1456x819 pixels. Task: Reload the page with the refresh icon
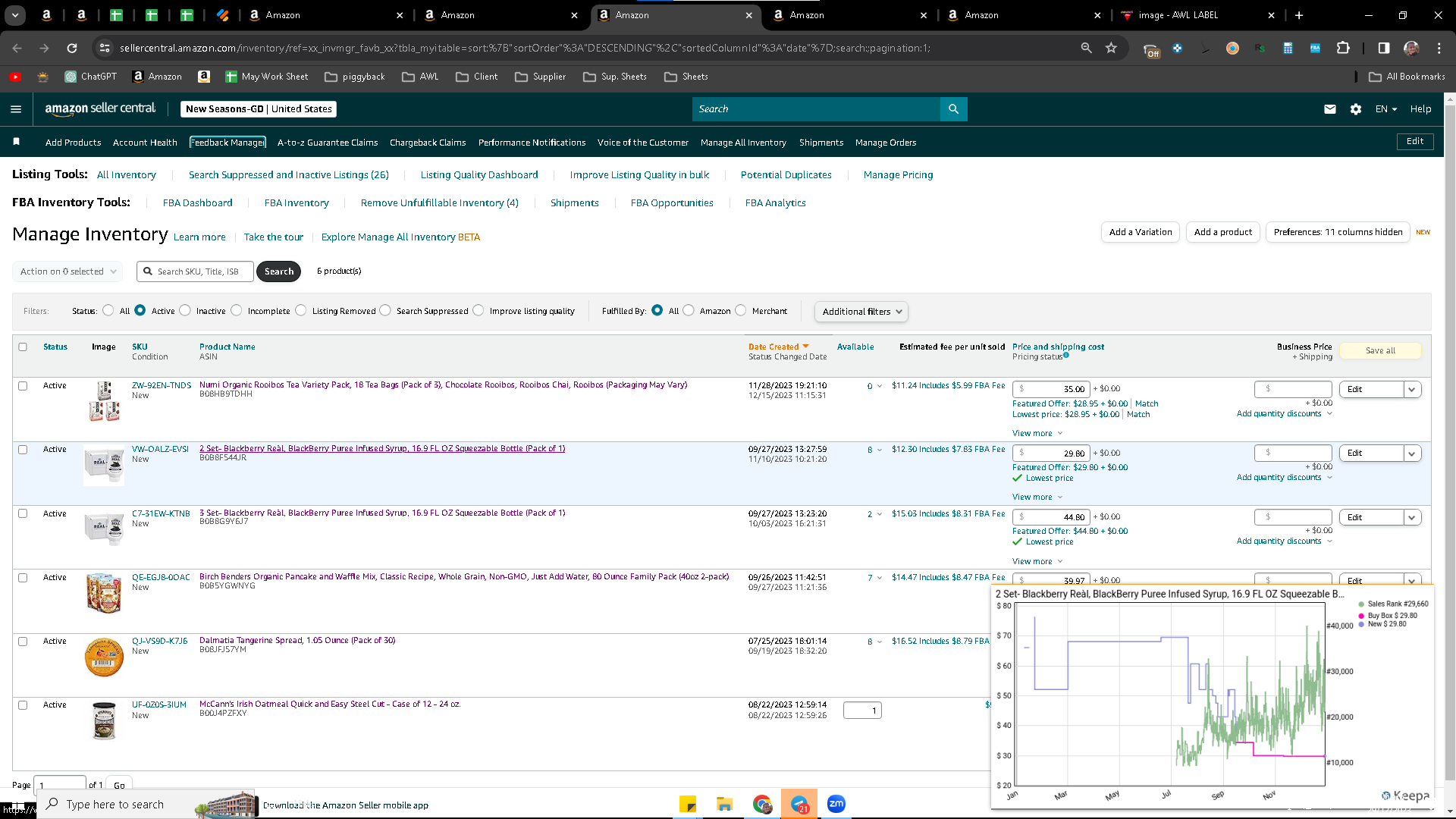(72, 48)
